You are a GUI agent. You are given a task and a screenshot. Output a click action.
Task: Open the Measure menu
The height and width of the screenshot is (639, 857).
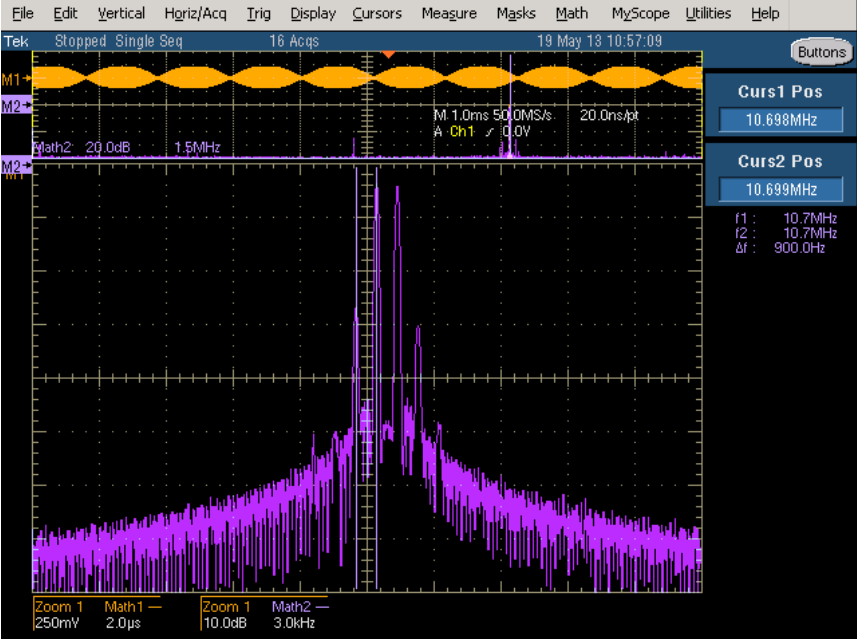(x=449, y=13)
